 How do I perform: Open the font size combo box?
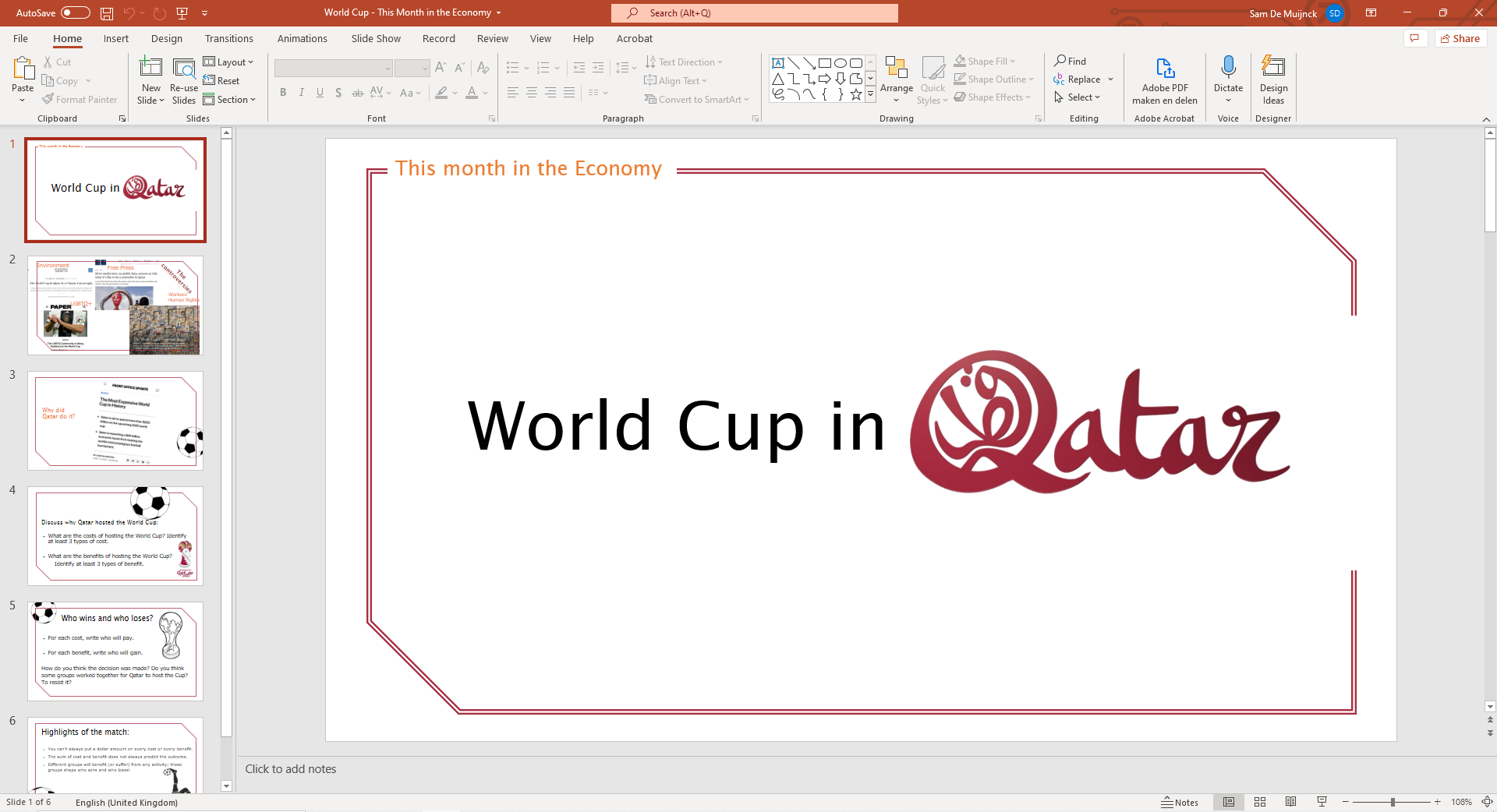[412, 69]
